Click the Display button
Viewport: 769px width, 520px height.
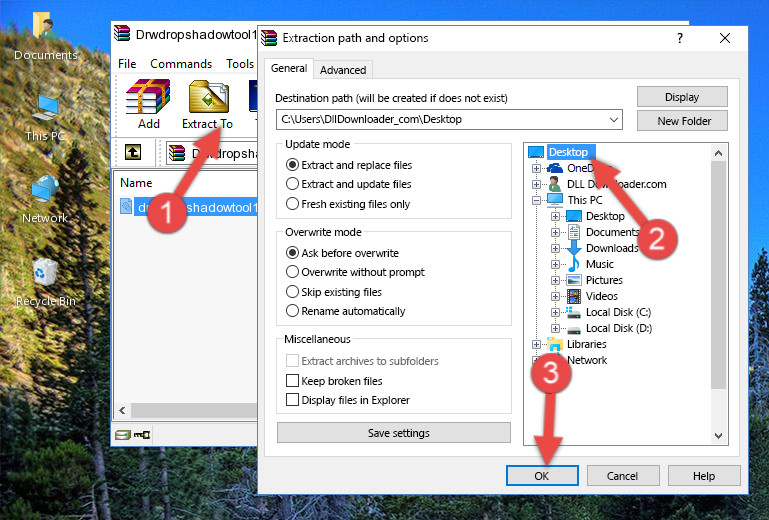(x=682, y=97)
